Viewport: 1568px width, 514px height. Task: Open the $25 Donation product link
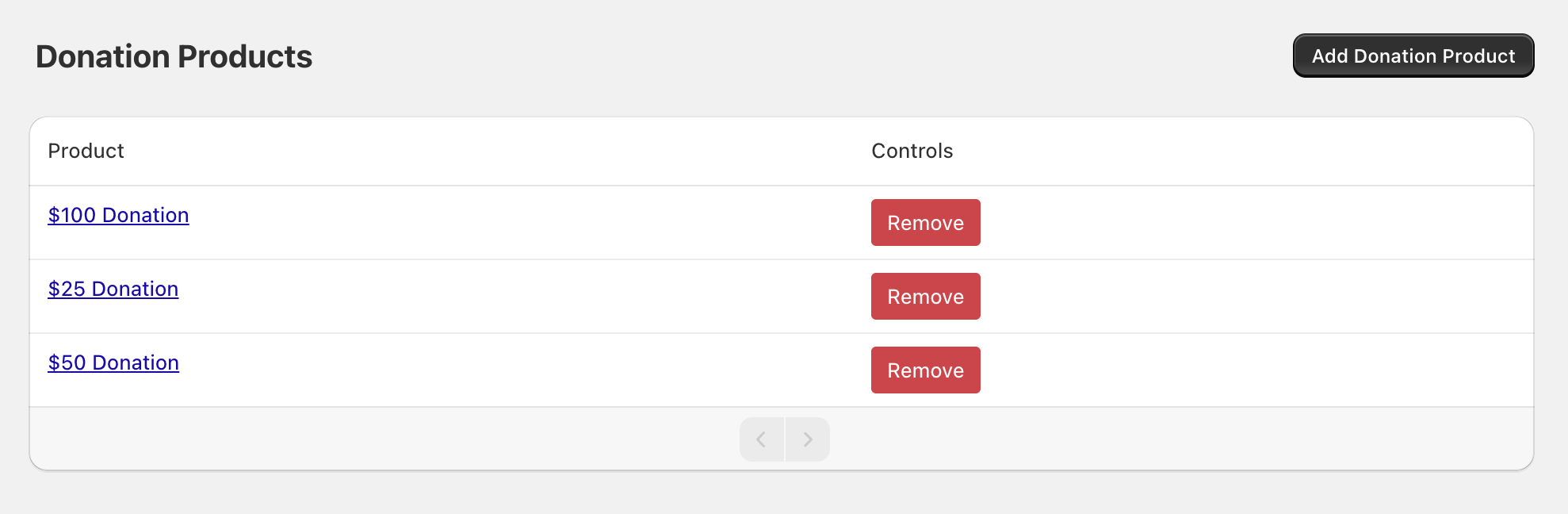(113, 289)
